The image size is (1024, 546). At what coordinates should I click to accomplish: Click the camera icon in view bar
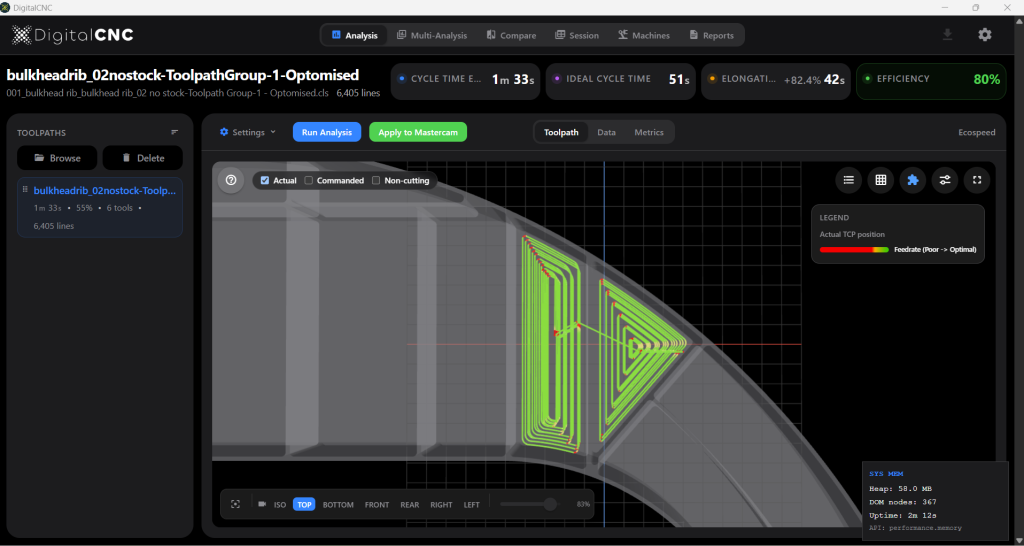(x=263, y=504)
